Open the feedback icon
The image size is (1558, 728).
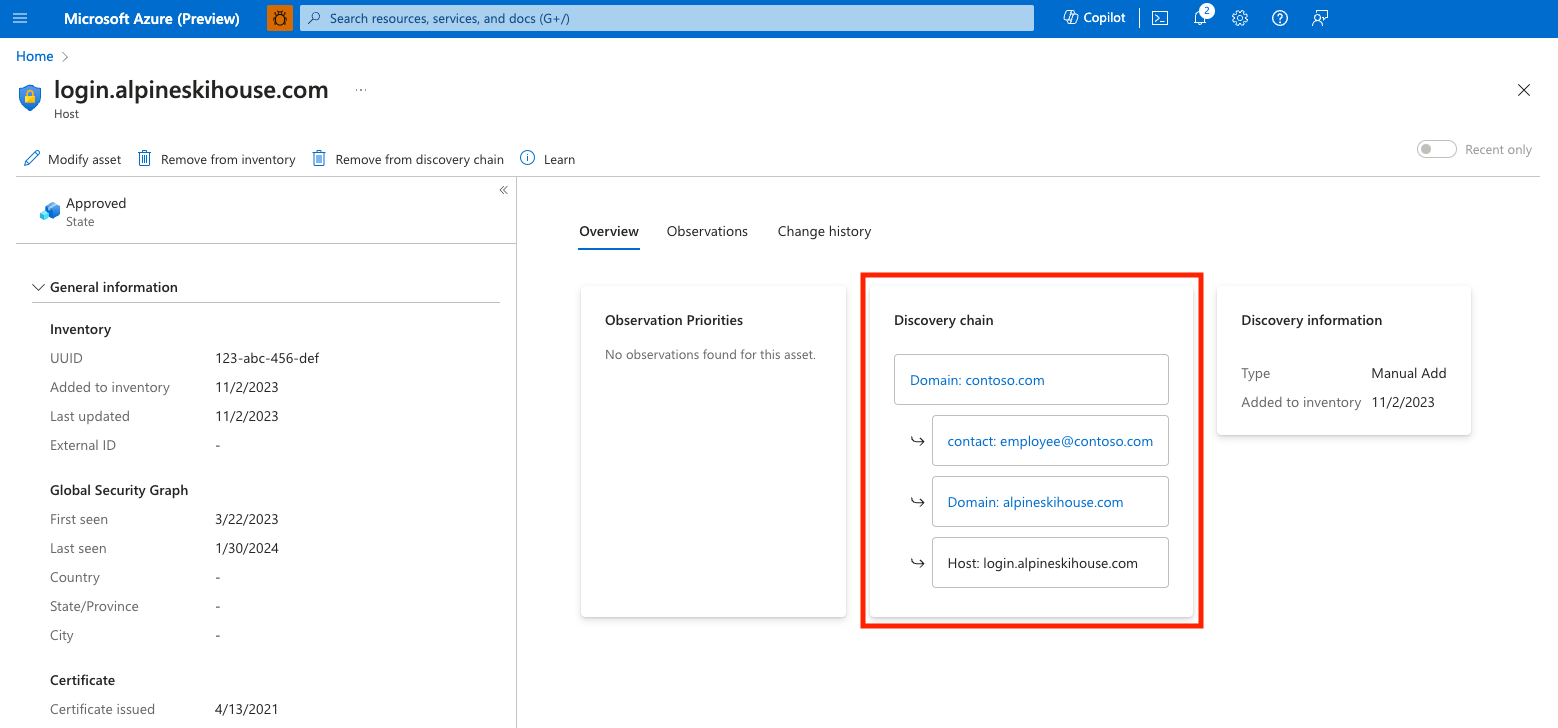coord(1319,17)
